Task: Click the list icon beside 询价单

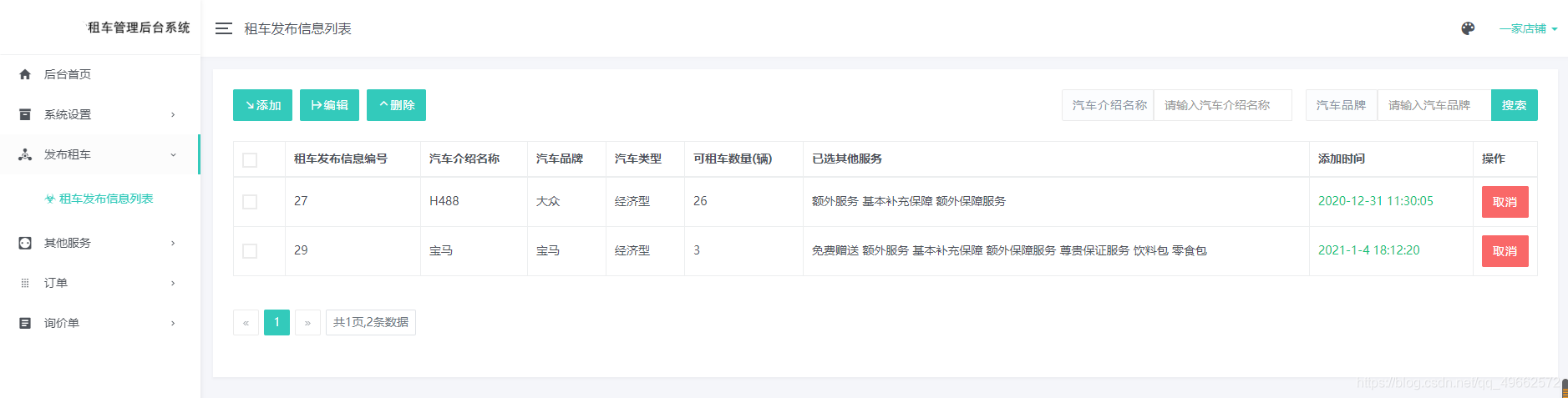Action: coord(25,323)
